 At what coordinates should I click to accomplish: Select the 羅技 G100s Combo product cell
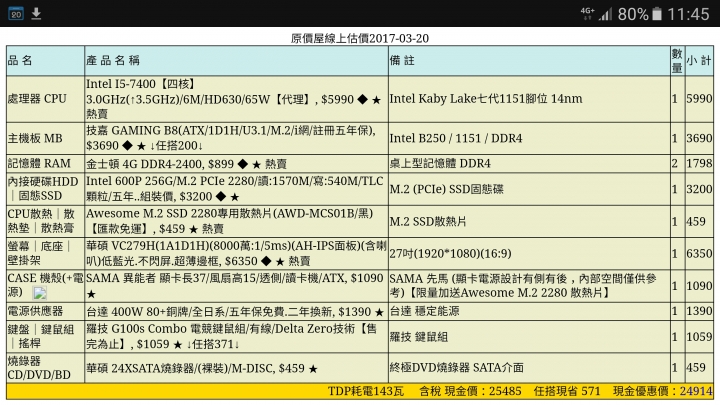tap(236, 337)
